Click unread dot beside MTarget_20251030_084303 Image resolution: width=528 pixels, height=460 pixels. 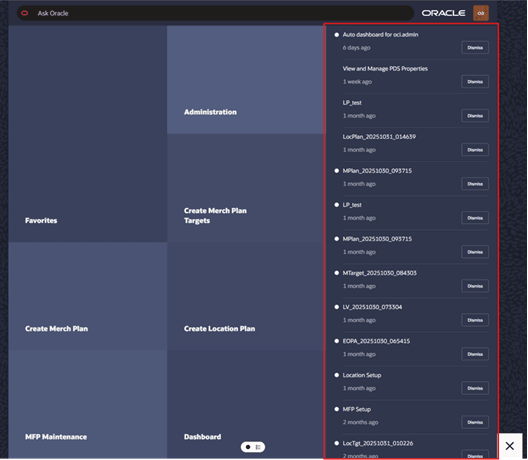pos(336,273)
